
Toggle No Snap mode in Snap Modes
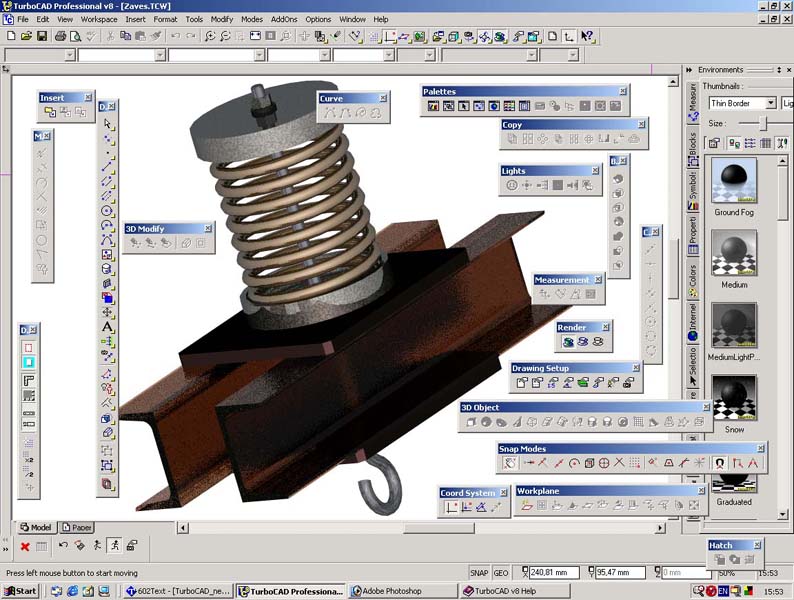coord(510,463)
